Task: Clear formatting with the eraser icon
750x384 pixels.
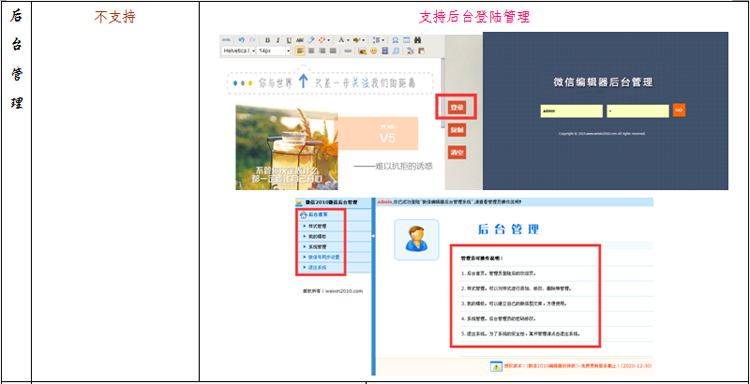Action: 311,40
